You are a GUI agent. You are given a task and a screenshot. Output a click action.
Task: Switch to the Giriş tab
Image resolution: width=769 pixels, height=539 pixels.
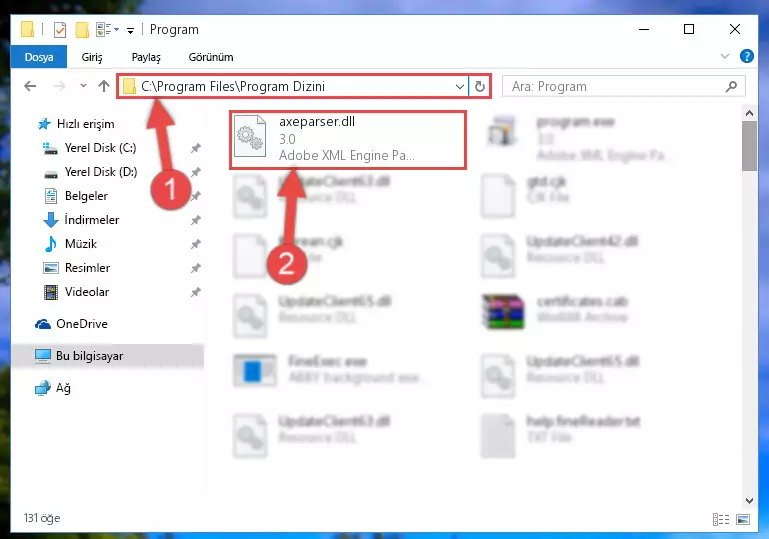[x=92, y=57]
